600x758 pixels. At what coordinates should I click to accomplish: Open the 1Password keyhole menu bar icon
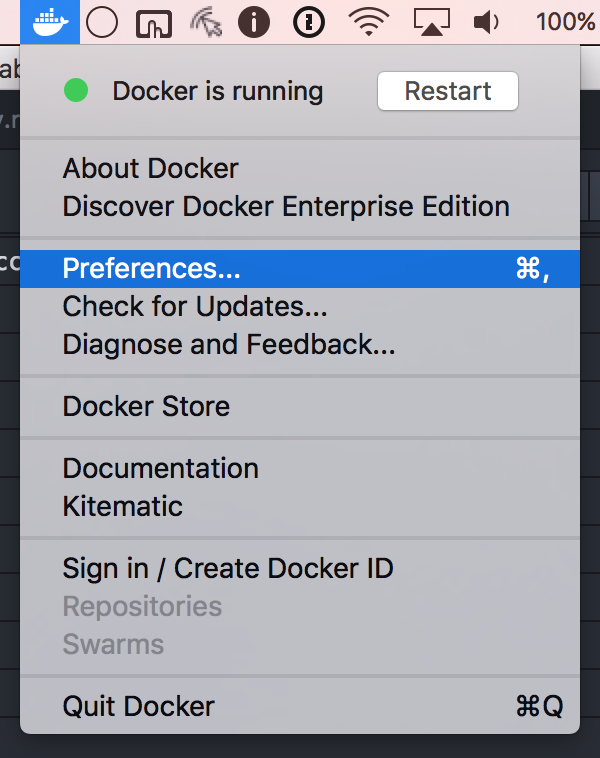point(310,21)
